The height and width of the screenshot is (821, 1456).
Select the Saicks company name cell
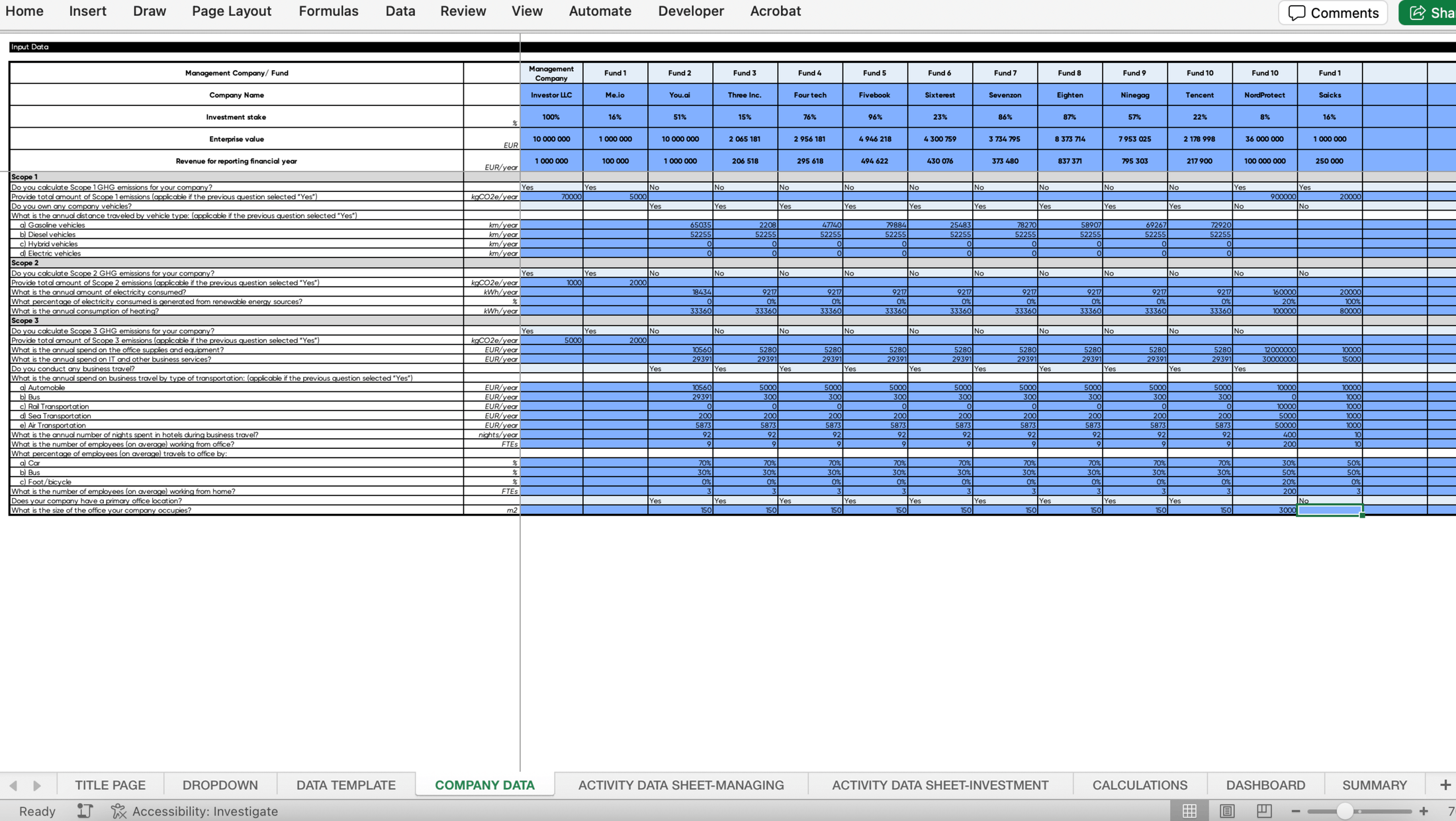pos(1330,95)
